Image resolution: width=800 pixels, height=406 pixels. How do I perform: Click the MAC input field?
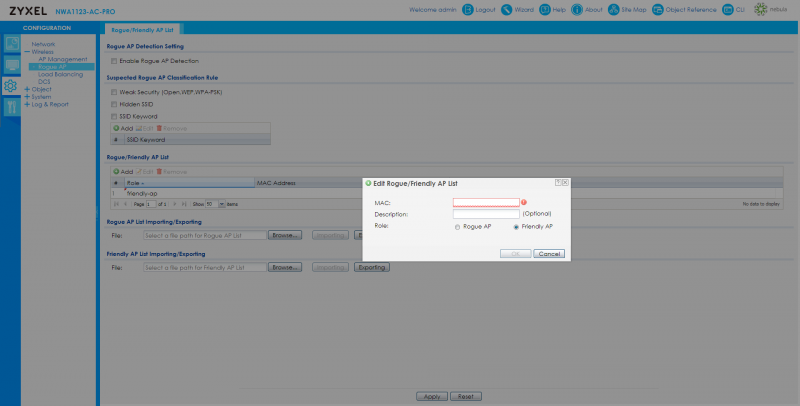[486, 202]
